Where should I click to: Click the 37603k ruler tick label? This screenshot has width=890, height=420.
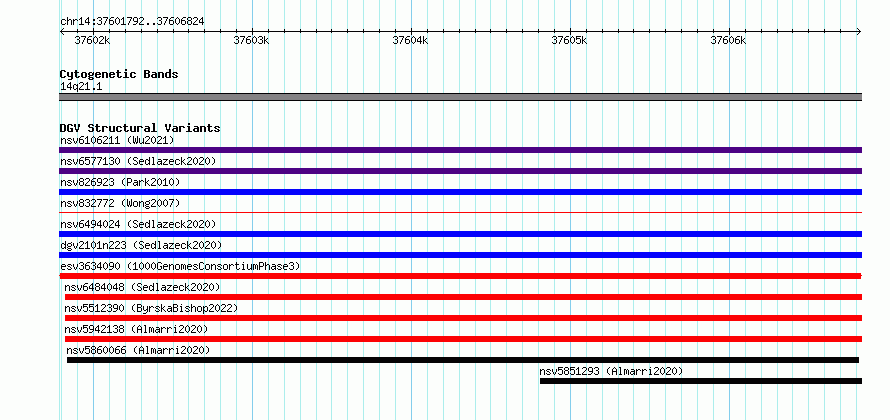[251, 40]
